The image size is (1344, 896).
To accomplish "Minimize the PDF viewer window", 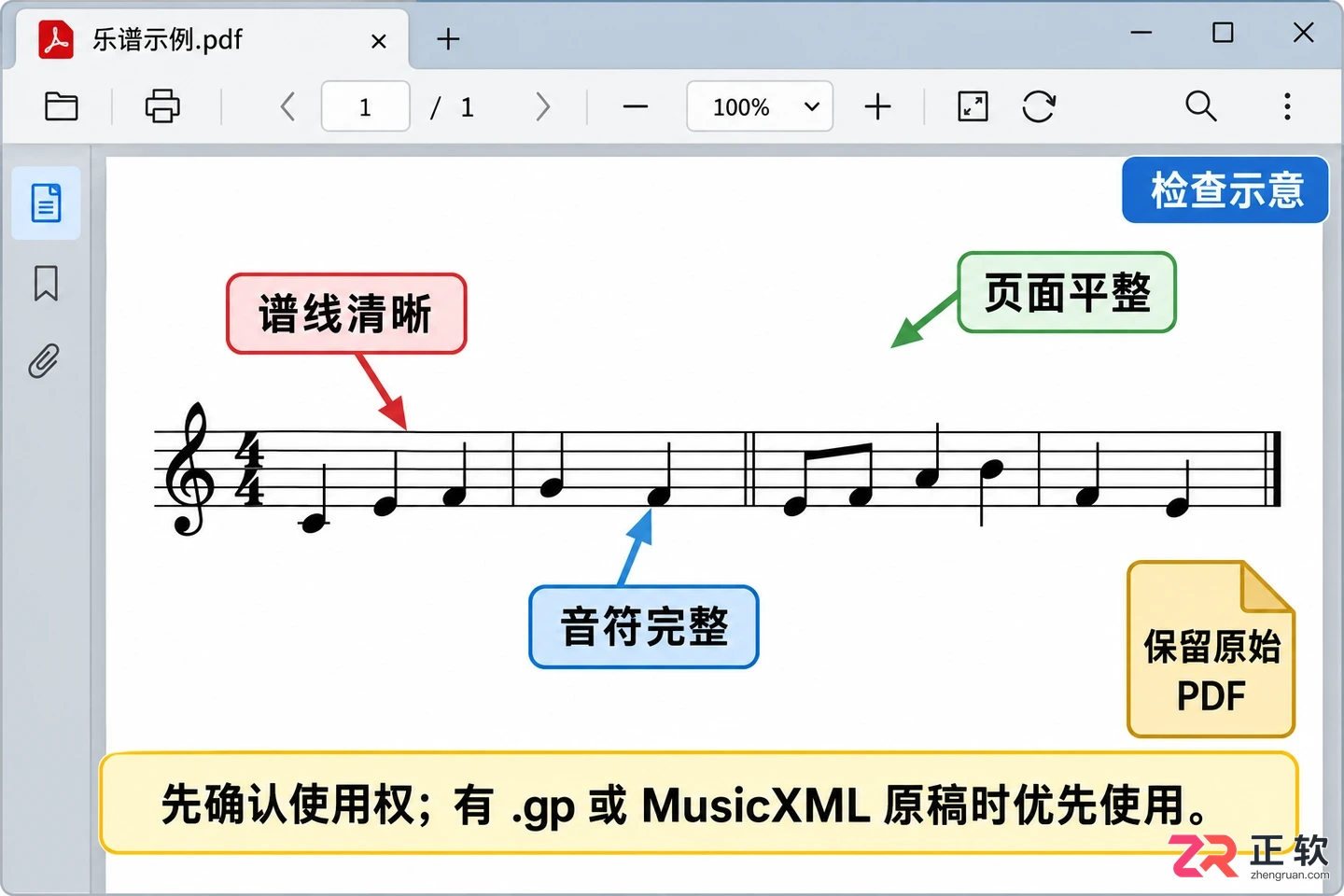I will click(1141, 33).
